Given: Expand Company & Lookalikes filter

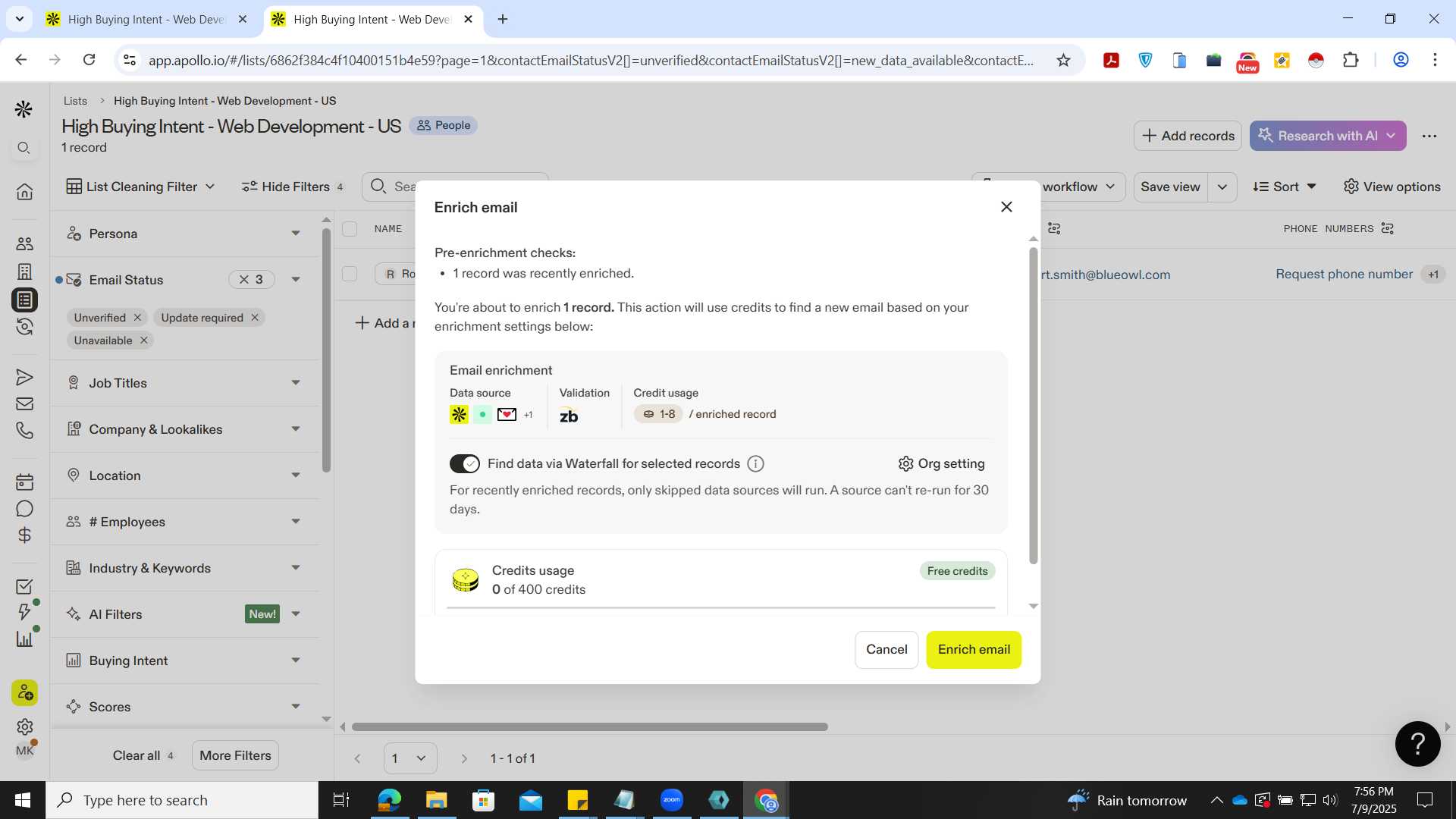Looking at the screenshot, I should tap(296, 429).
